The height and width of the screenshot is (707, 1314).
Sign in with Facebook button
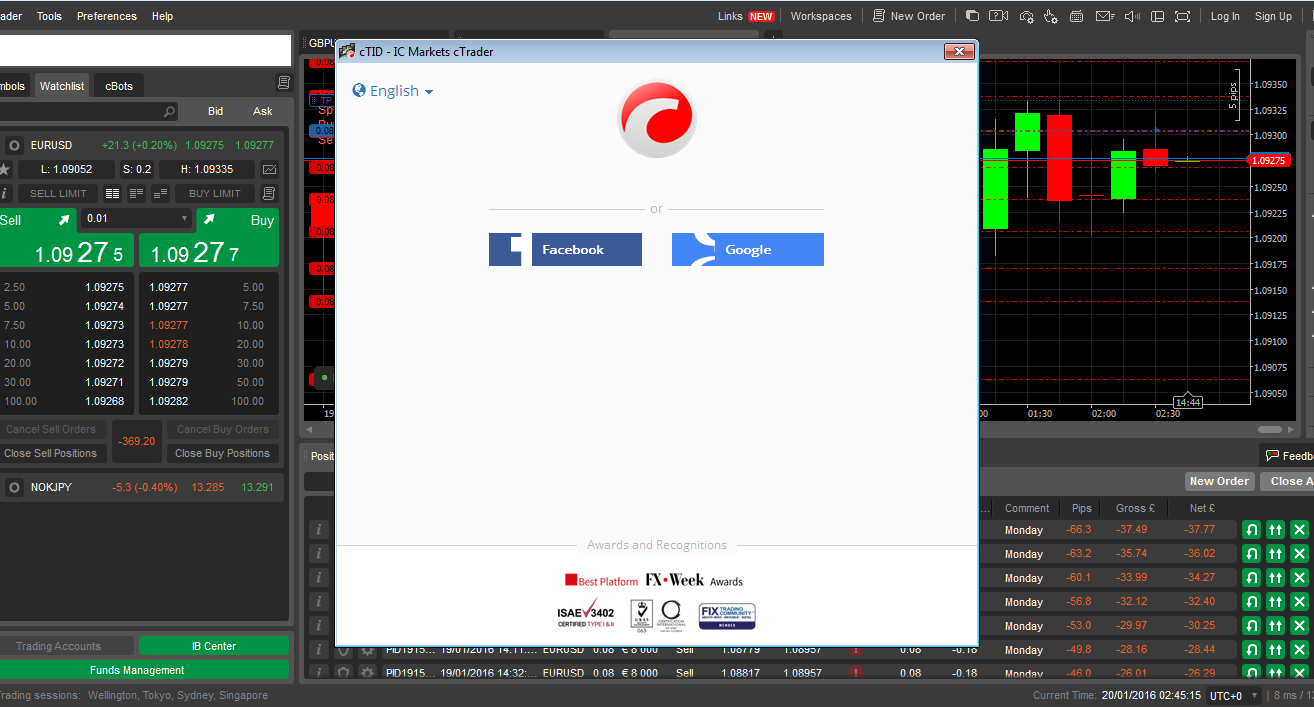tap(565, 250)
